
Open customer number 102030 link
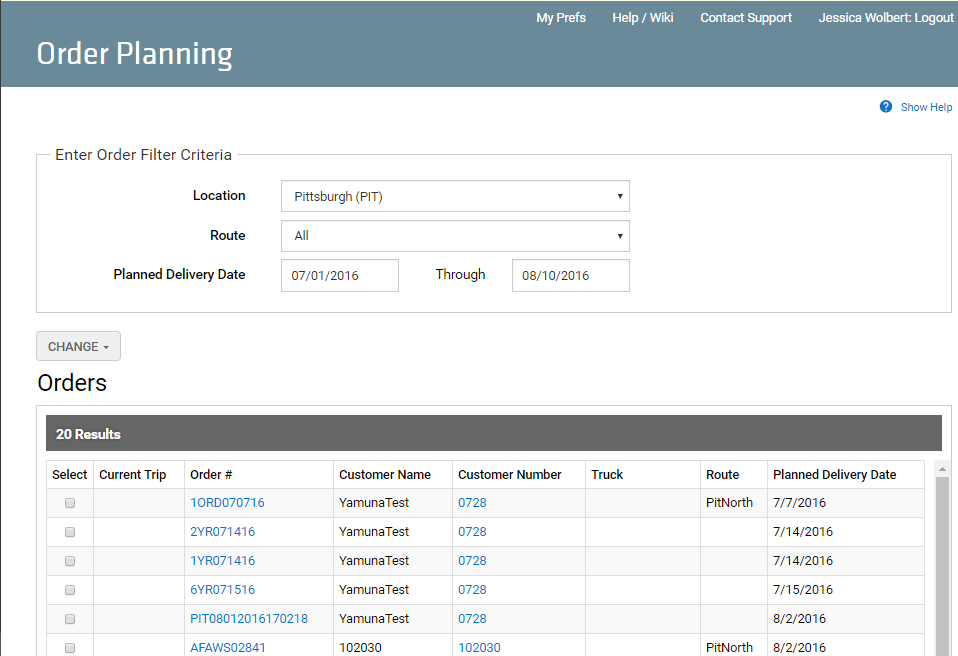pyautogui.click(x=479, y=647)
